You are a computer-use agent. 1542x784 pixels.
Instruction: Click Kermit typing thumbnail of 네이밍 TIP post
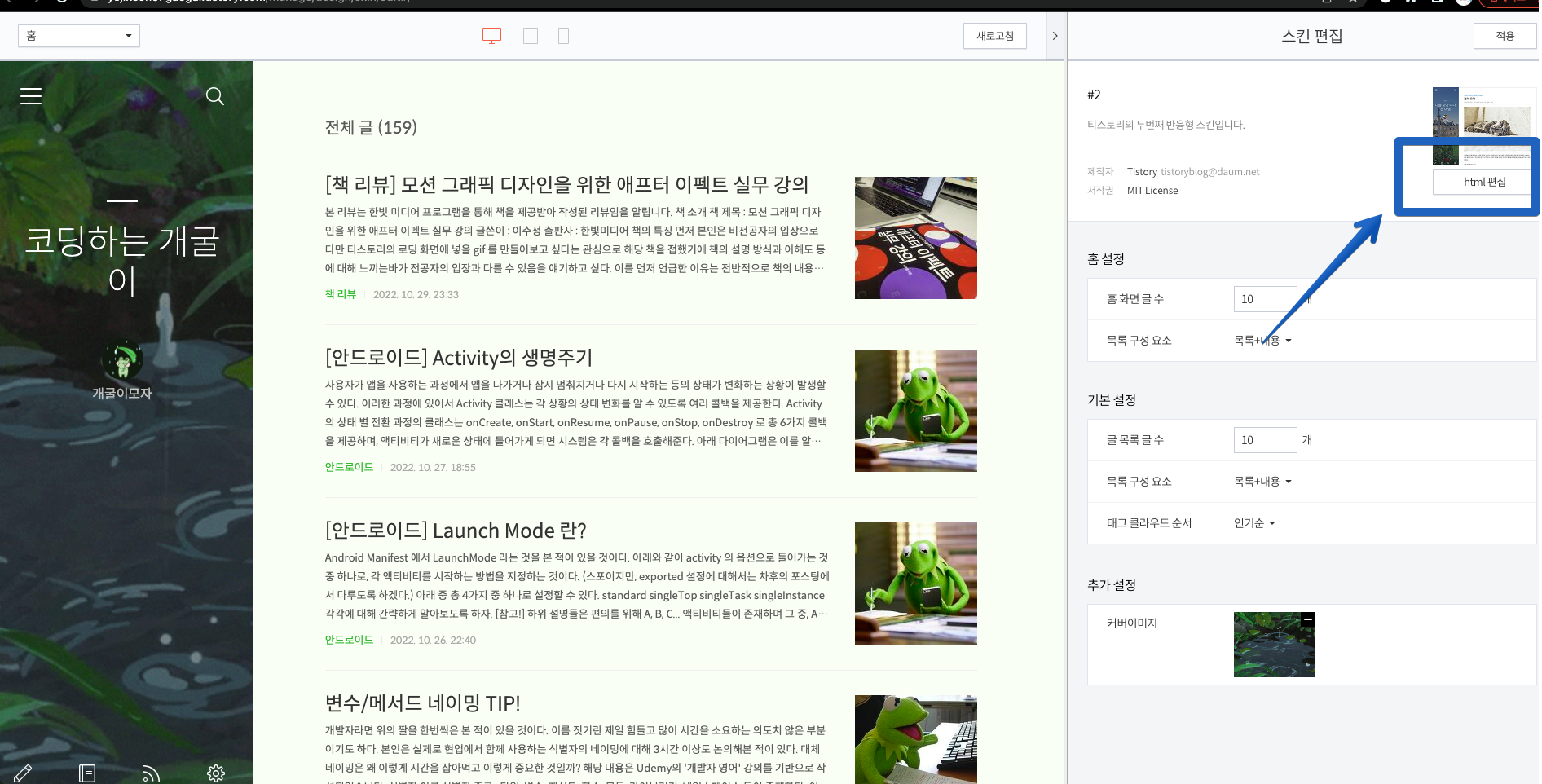click(915, 739)
